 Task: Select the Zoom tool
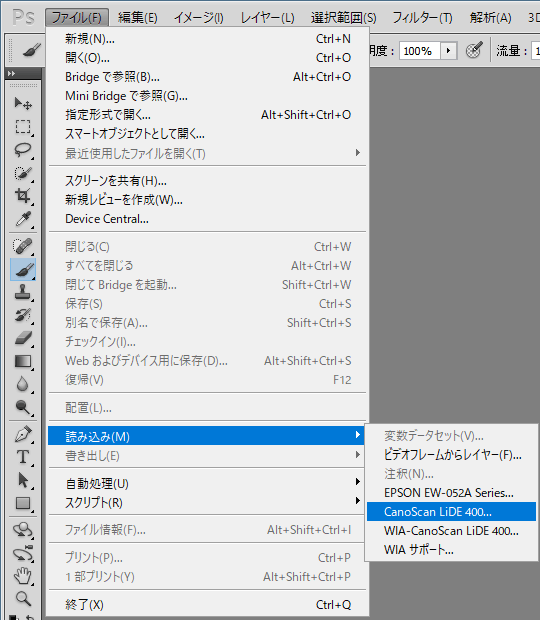coord(23,599)
